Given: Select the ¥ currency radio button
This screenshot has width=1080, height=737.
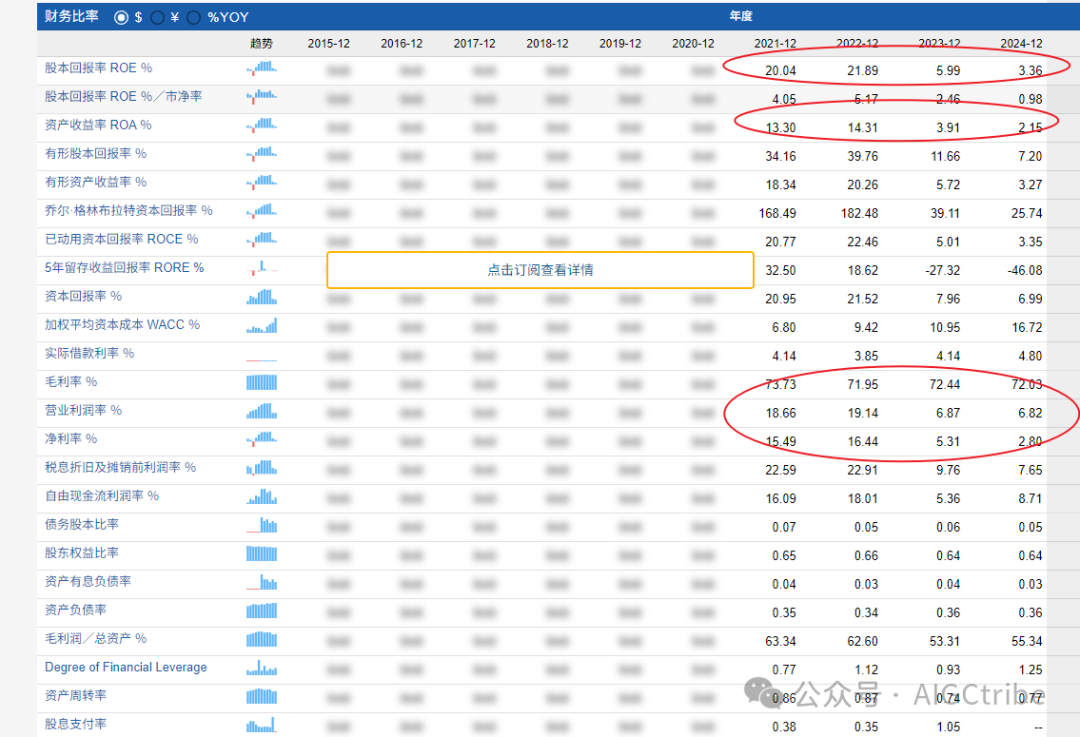Looking at the screenshot, I should [x=158, y=17].
